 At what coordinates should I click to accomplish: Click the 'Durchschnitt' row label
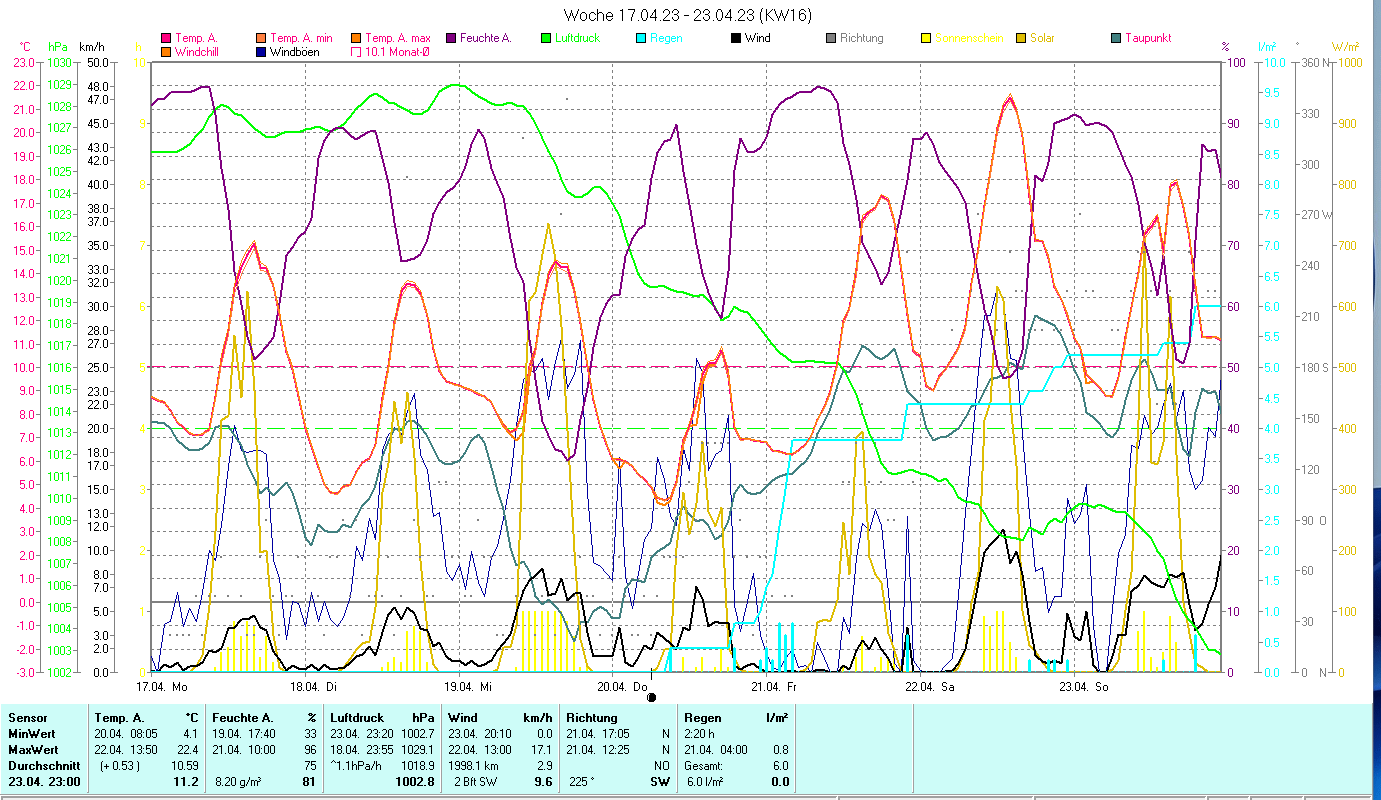pyautogui.click(x=42, y=765)
